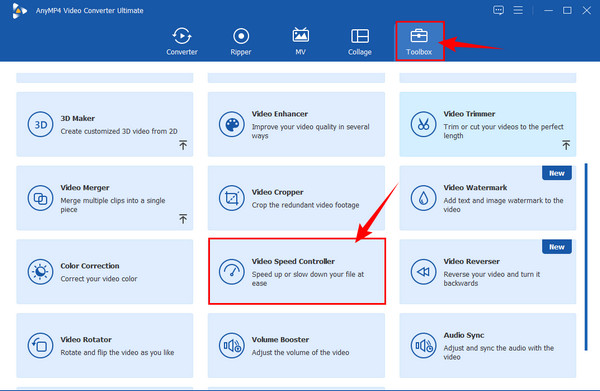Select the Toolbox tab
This screenshot has height=391, width=600.
[x=419, y=41]
